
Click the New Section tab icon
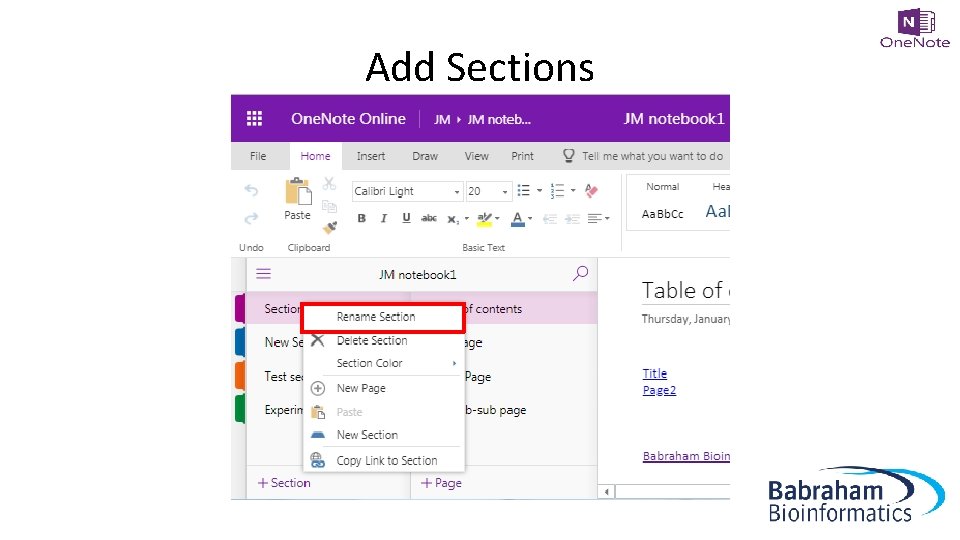318,435
